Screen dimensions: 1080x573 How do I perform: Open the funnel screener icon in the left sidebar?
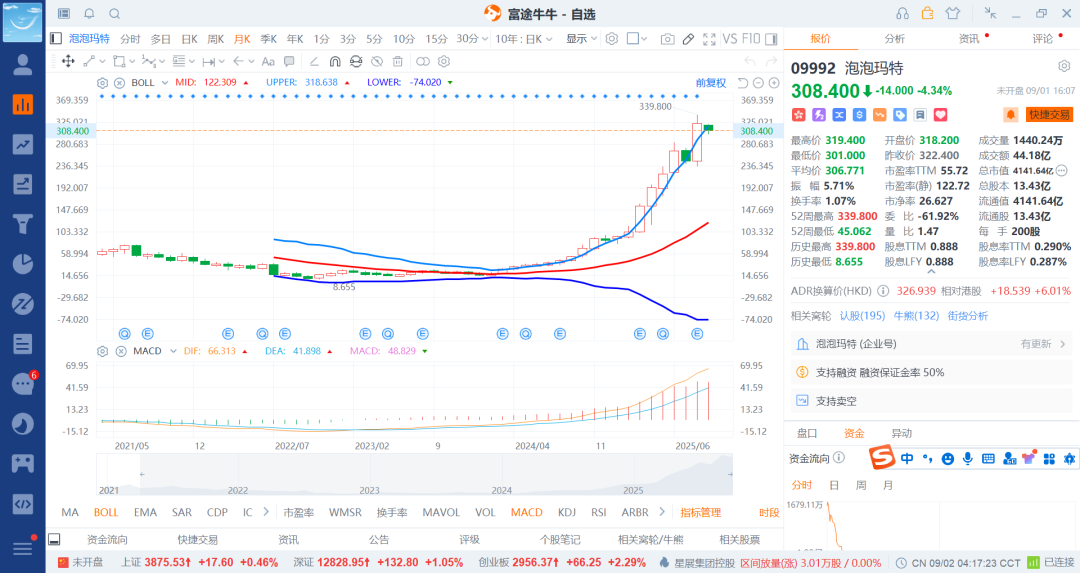[23, 224]
